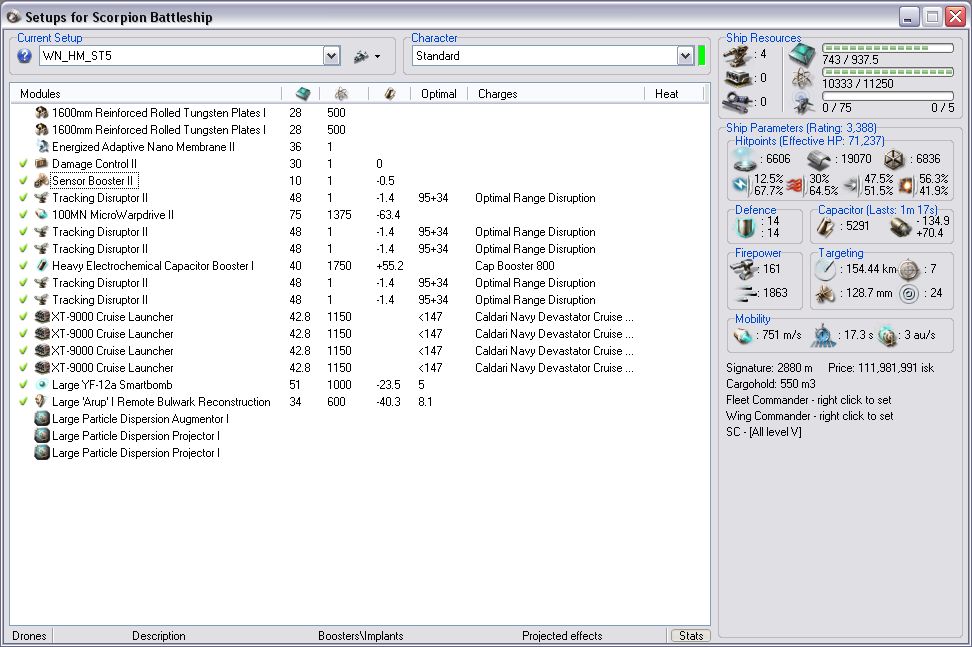Click the Heavy Electrochemical Capacitor Booster icon
The width and height of the screenshot is (972, 647).
click(42, 265)
